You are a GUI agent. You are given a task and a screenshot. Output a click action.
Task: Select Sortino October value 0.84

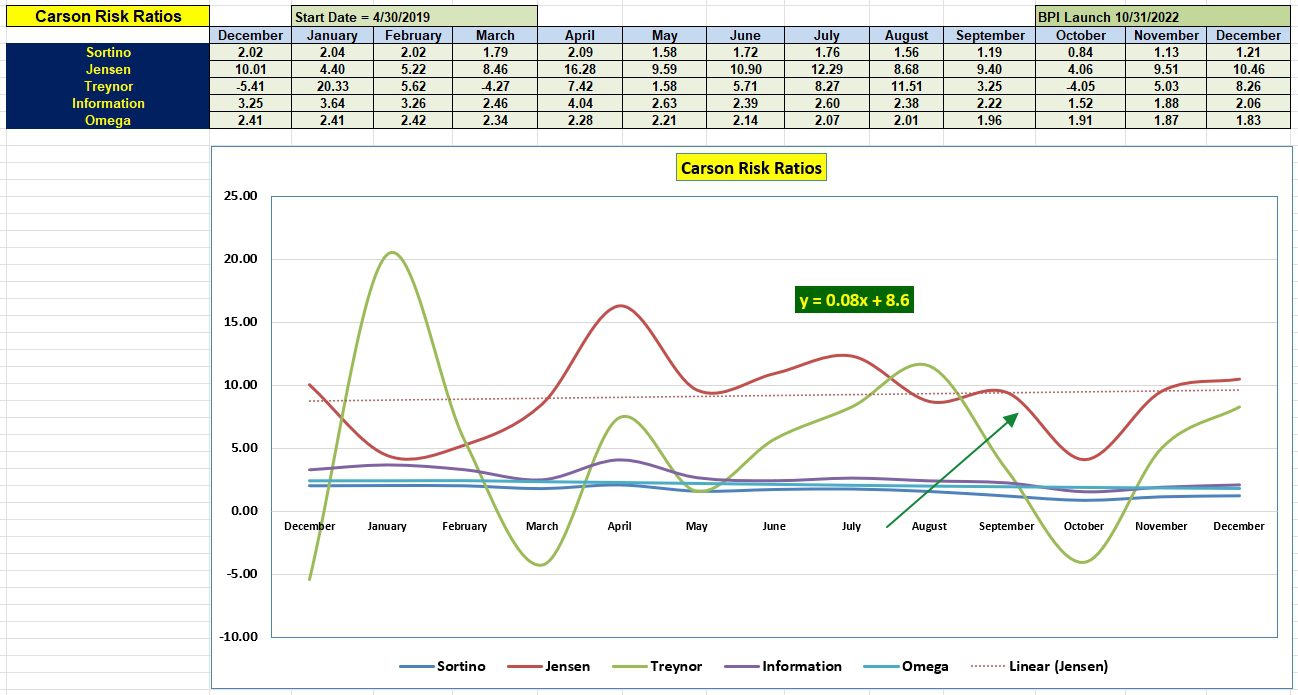tap(1081, 52)
